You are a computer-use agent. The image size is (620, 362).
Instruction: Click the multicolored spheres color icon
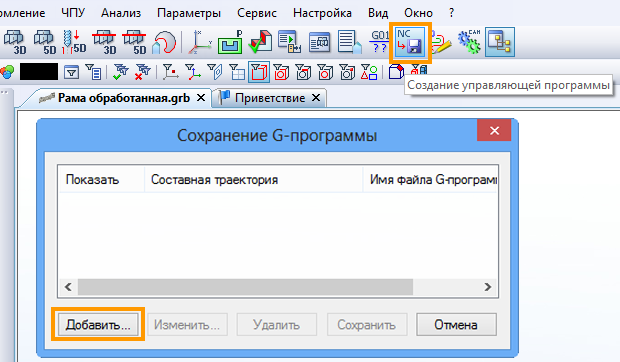(7, 72)
